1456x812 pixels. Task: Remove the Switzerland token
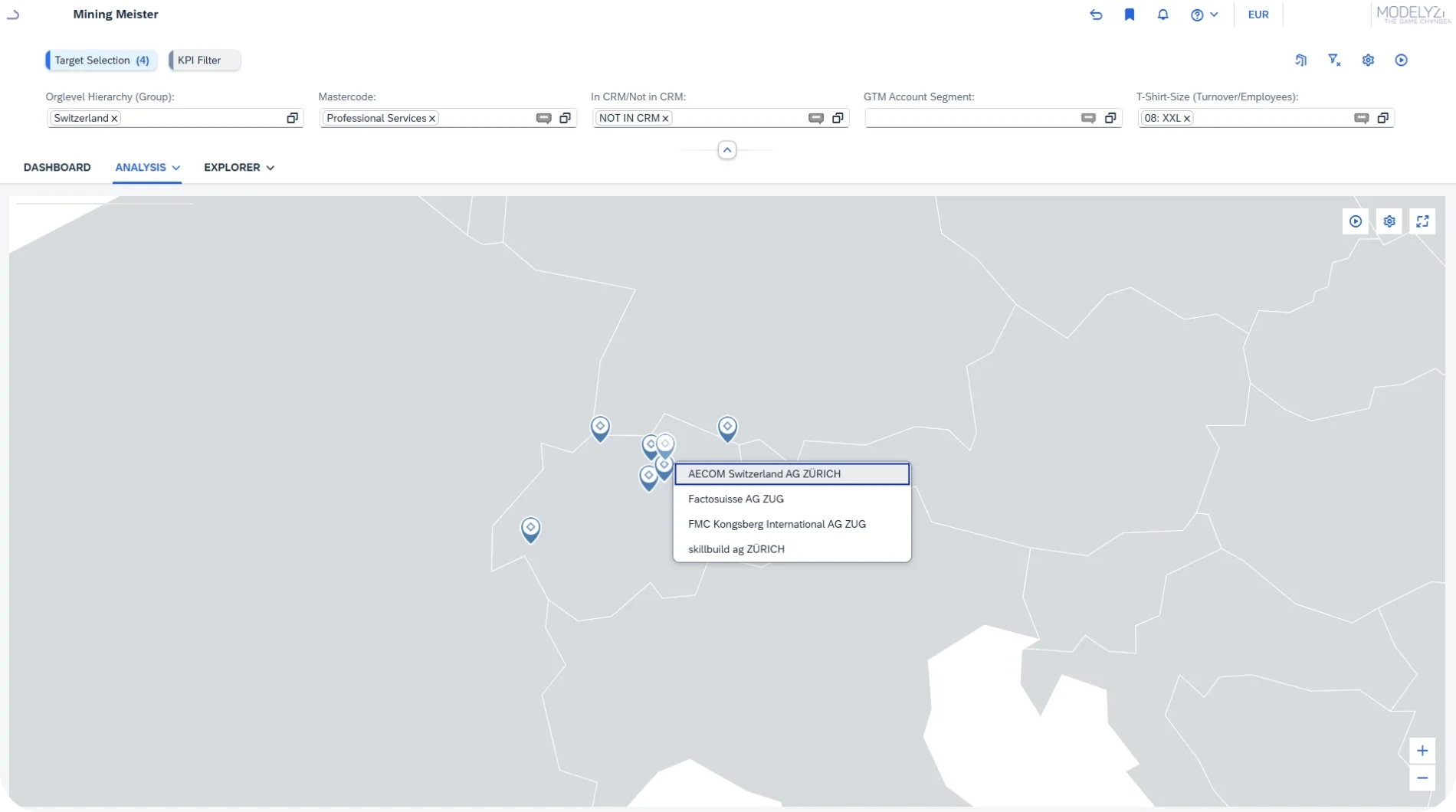click(114, 118)
